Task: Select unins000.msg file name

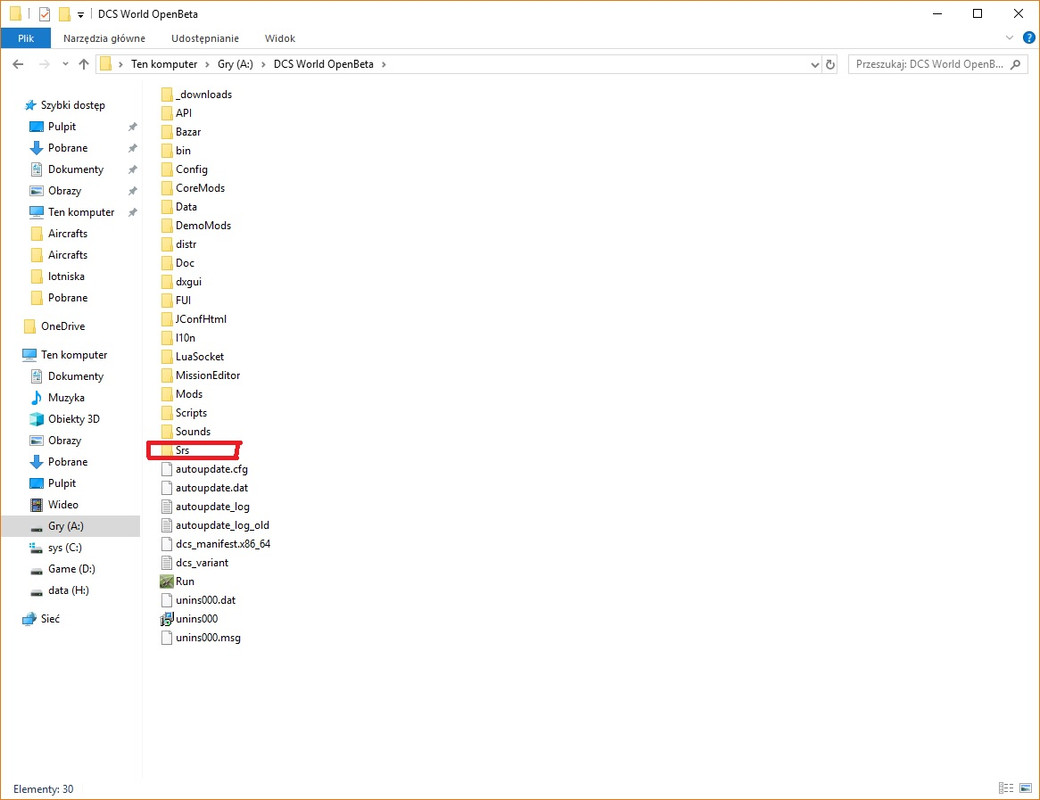Action: [x=208, y=637]
